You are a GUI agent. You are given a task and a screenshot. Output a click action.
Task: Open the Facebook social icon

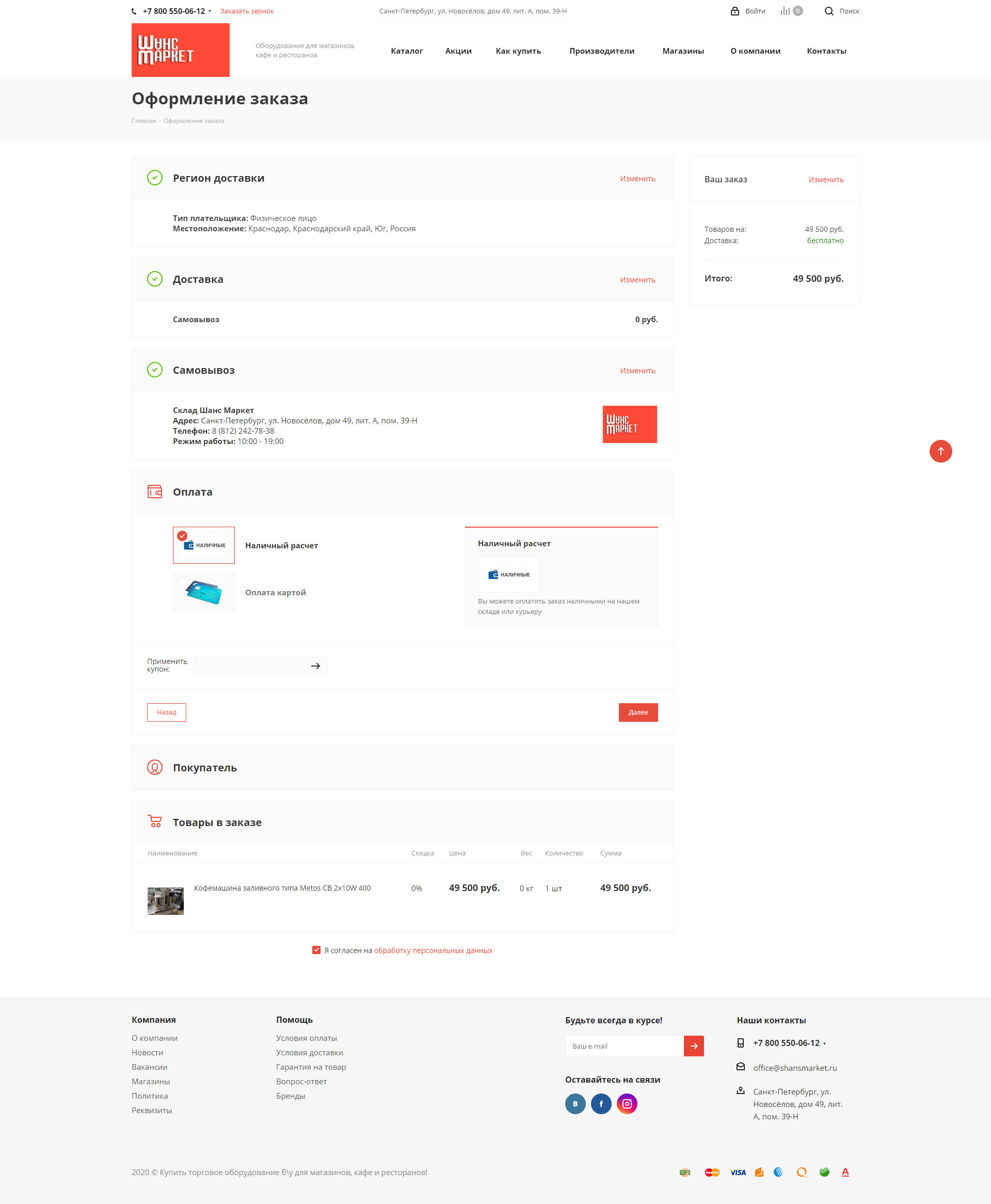(x=601, y=1103)
